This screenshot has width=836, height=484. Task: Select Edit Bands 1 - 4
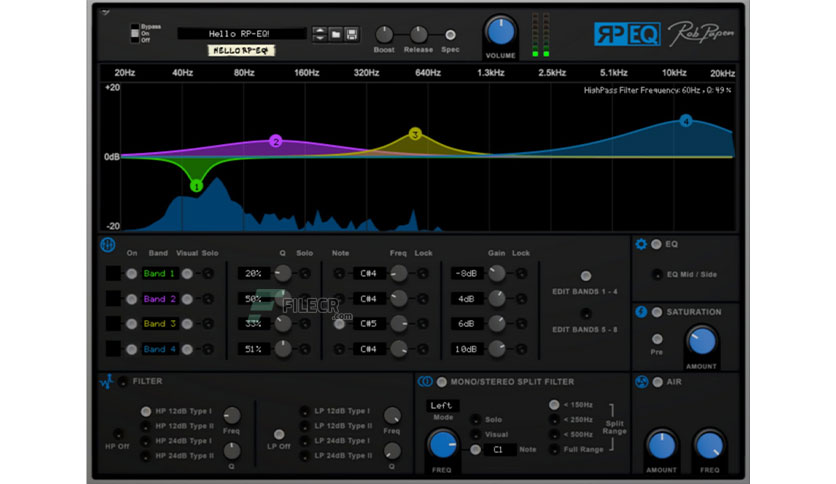[x=586, y=276]
